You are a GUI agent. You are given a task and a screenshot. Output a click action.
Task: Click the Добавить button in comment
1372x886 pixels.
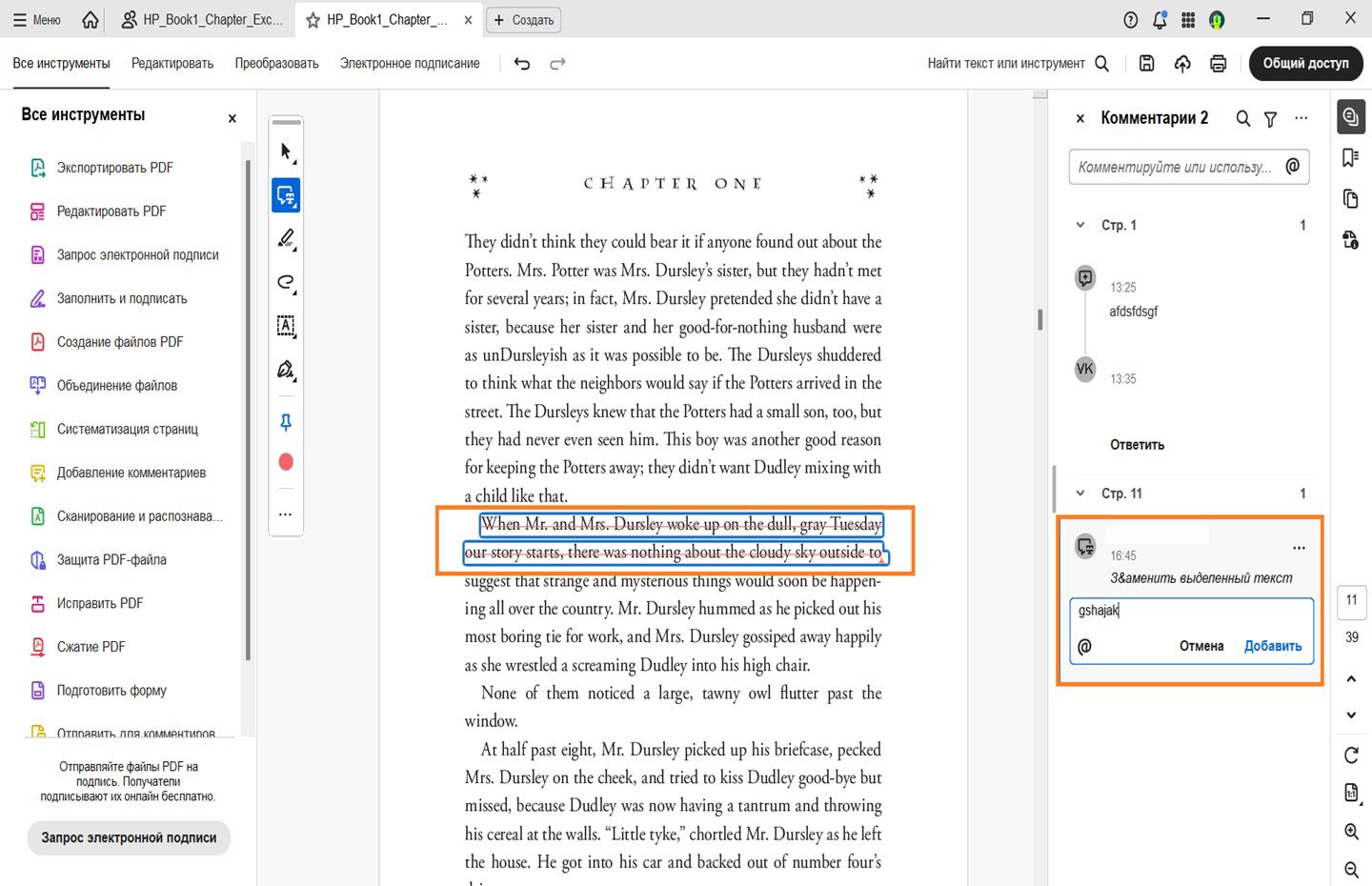[x=1272, y=646]
